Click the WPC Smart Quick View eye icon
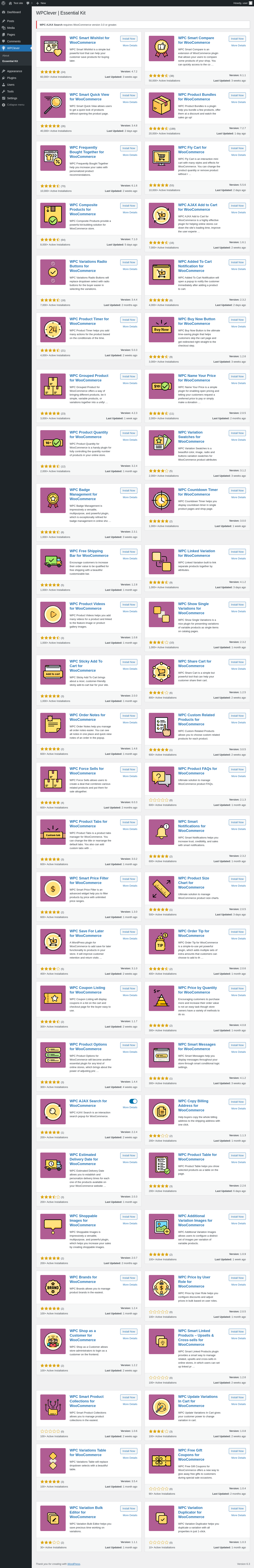Viewport: 254px width, 1568px height. point(53,105)
